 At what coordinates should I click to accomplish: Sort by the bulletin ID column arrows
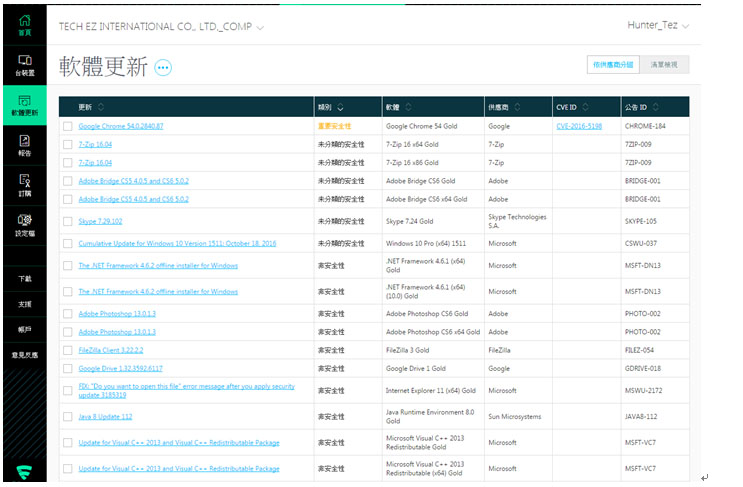point(656,107)
